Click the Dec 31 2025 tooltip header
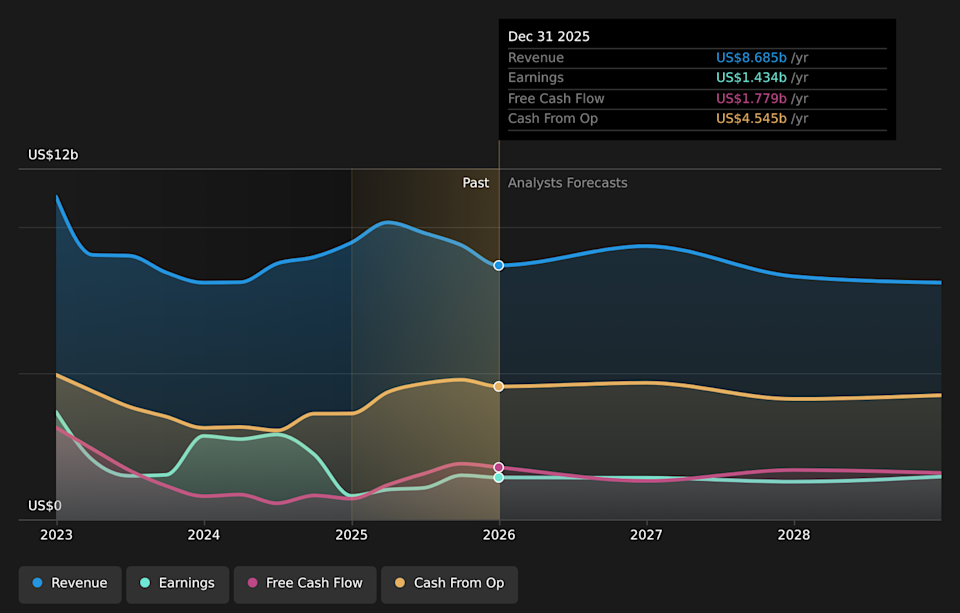960x613 pixels. (x=549, y=36)
